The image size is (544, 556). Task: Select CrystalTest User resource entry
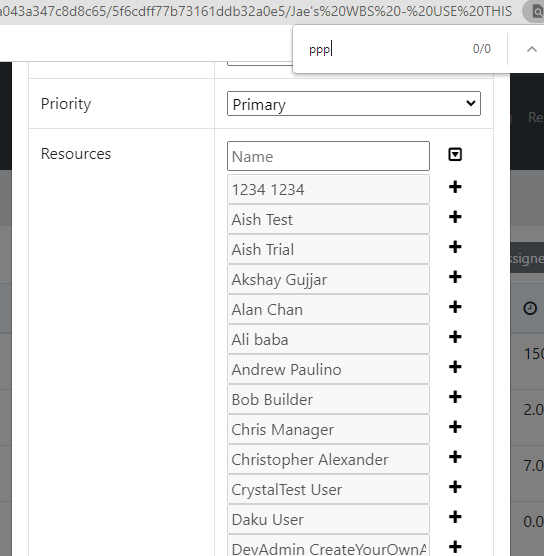tap(328, 489)
